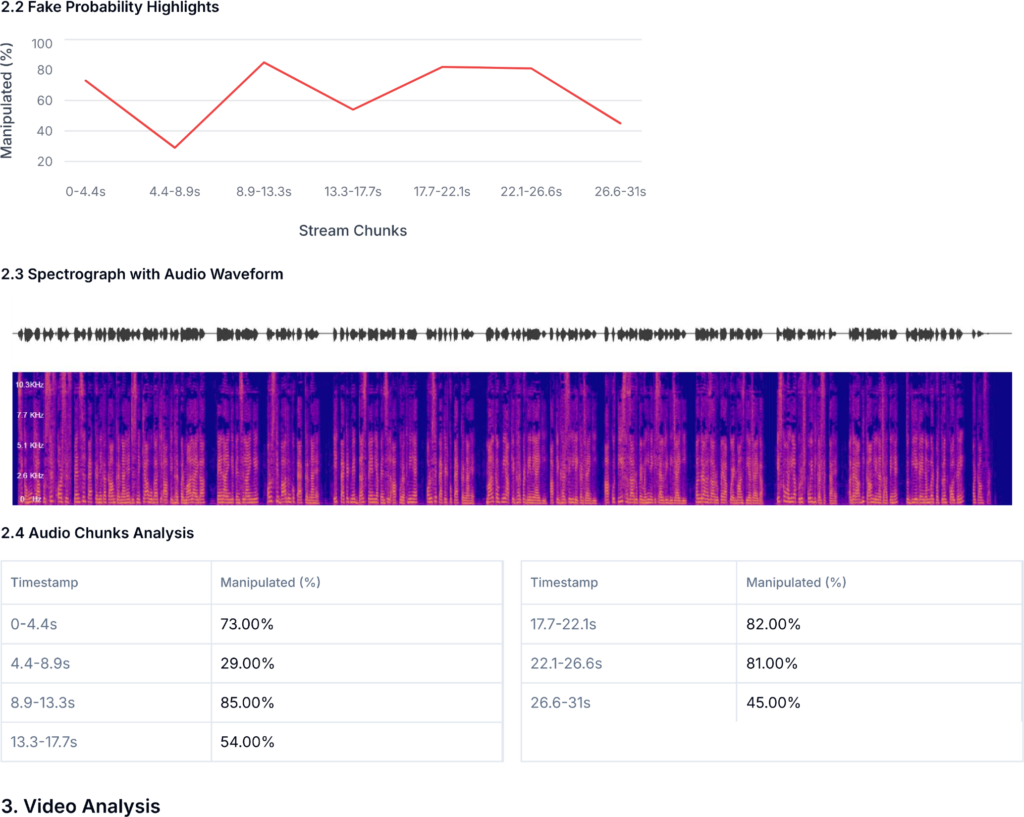Click the chart data point at 4.4–8.9s
Image resolution: width=1024 pixels, height=817 pixels.
click(x=176, y=148)
